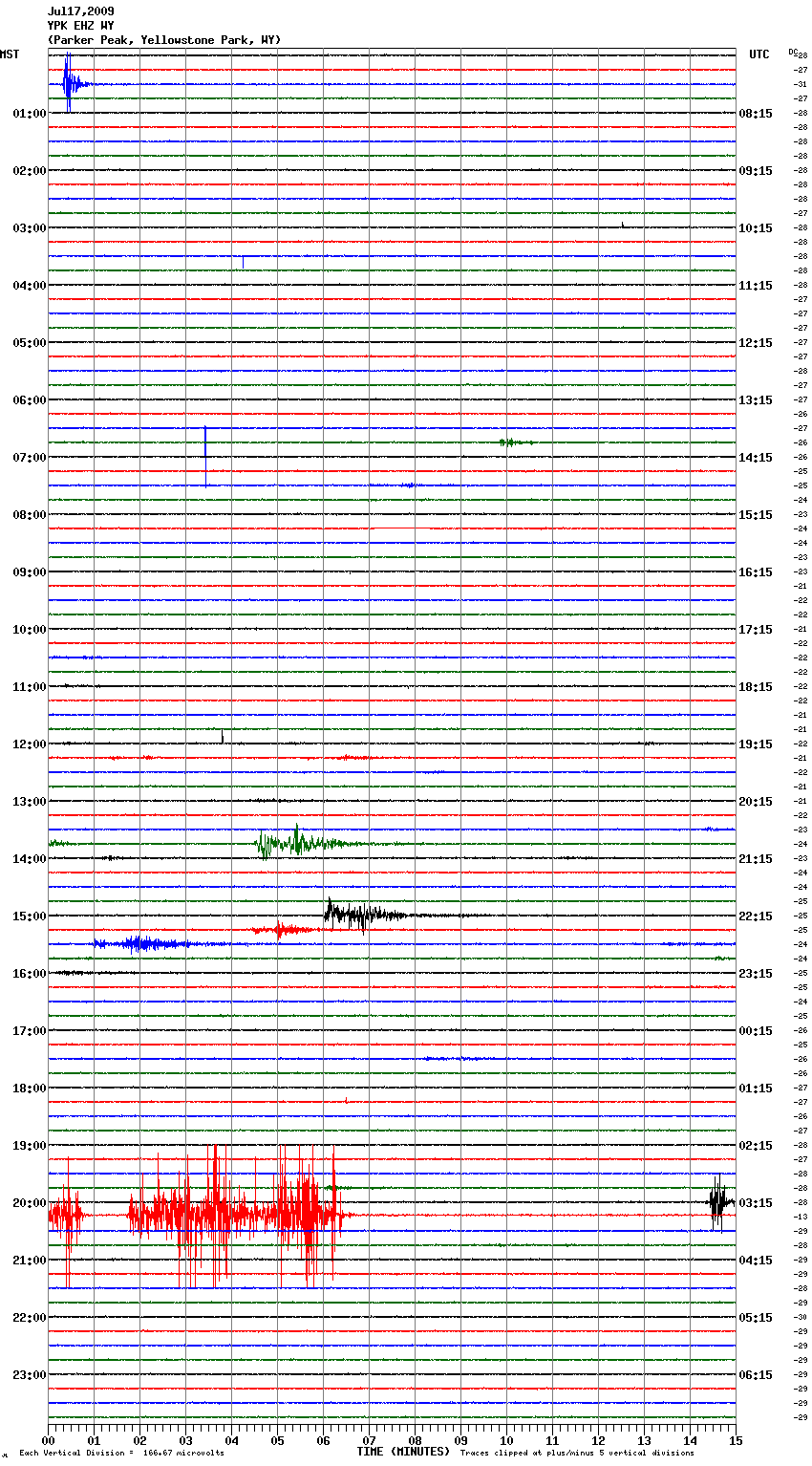
Task: Select the 03:00 MST time label
Action: pyautogui.click(x=29, y=228)
